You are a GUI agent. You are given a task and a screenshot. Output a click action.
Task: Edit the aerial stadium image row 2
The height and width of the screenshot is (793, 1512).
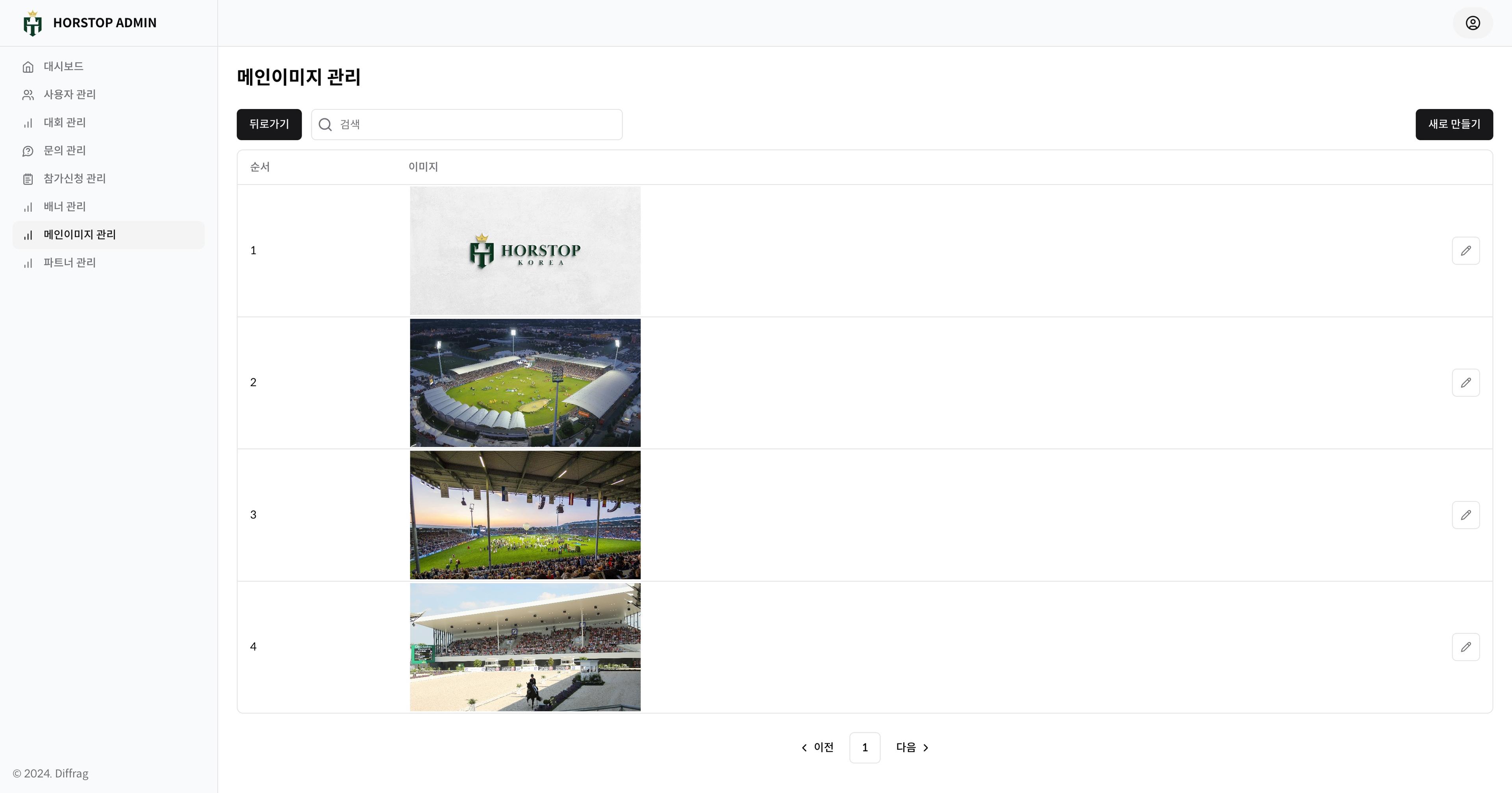[x=1466, y=383]
